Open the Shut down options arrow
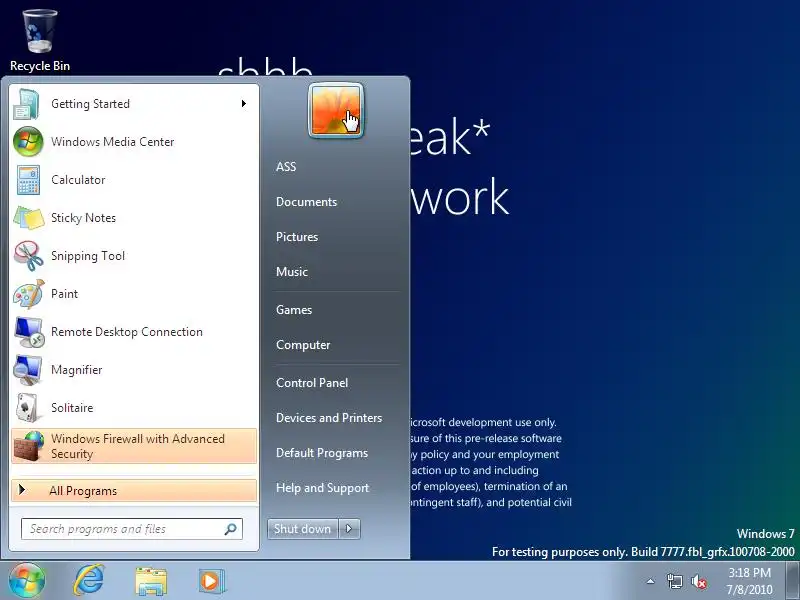The image size is (800, 600). [349, 529]
